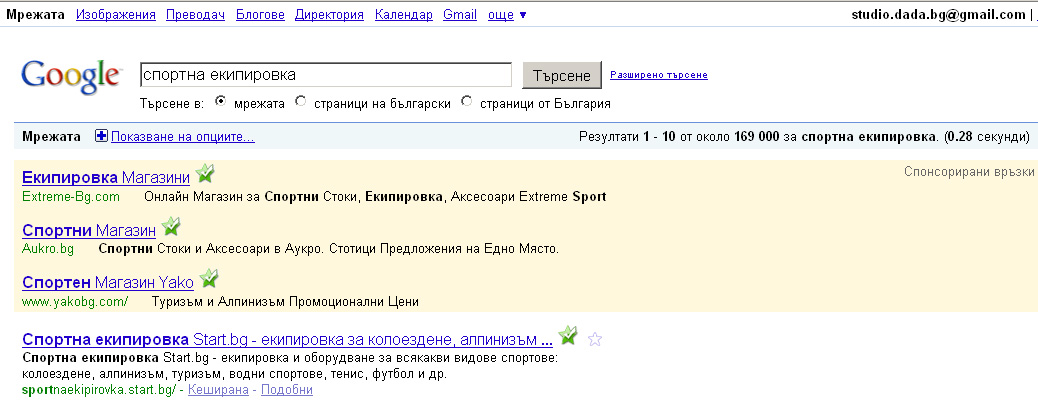
Task: Select the 'мрежата' search radio button
Action: 220,102
